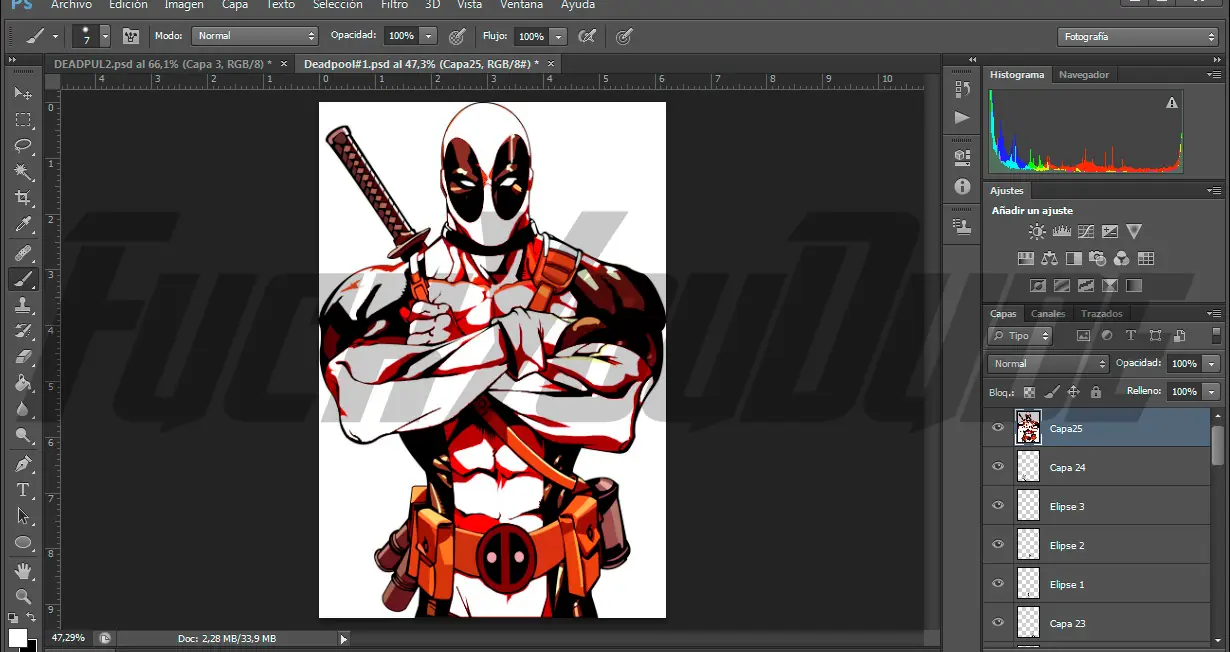Select the Magic Wand tool

pos(23,172)
